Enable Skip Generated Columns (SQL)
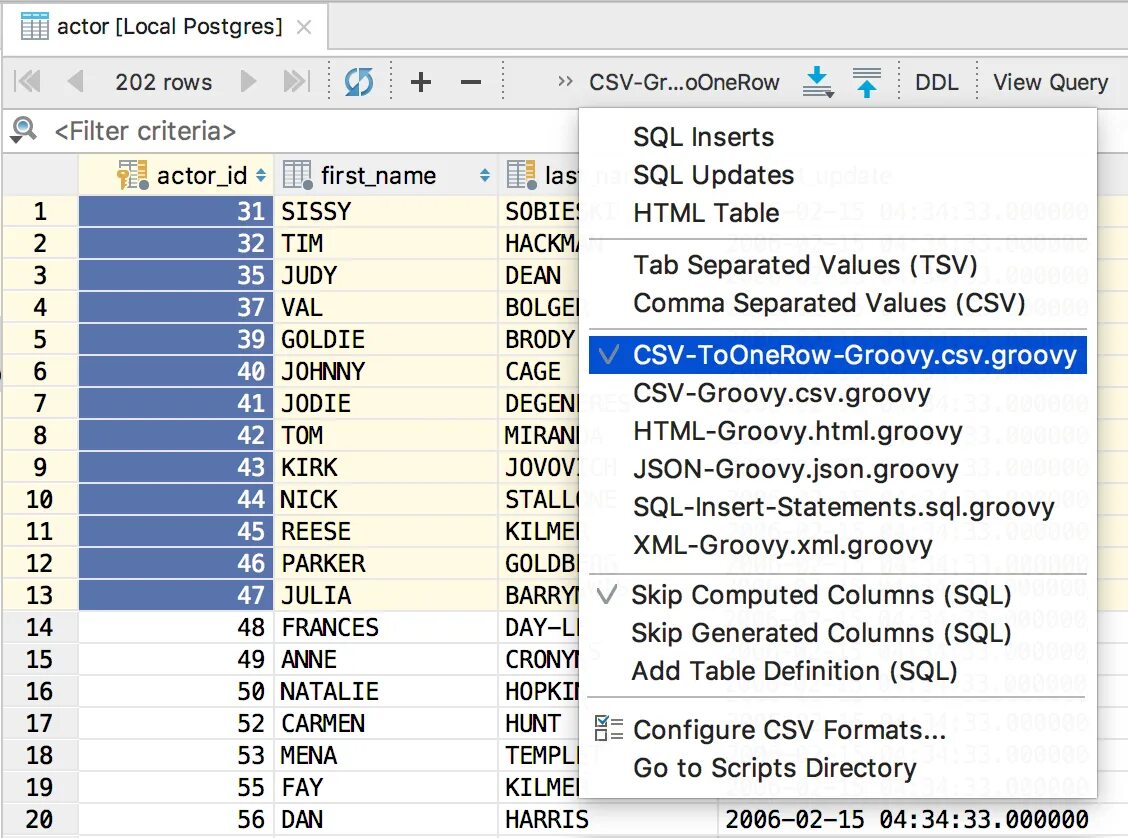This screenshot has height=838, width=1128. click(820, 633)
